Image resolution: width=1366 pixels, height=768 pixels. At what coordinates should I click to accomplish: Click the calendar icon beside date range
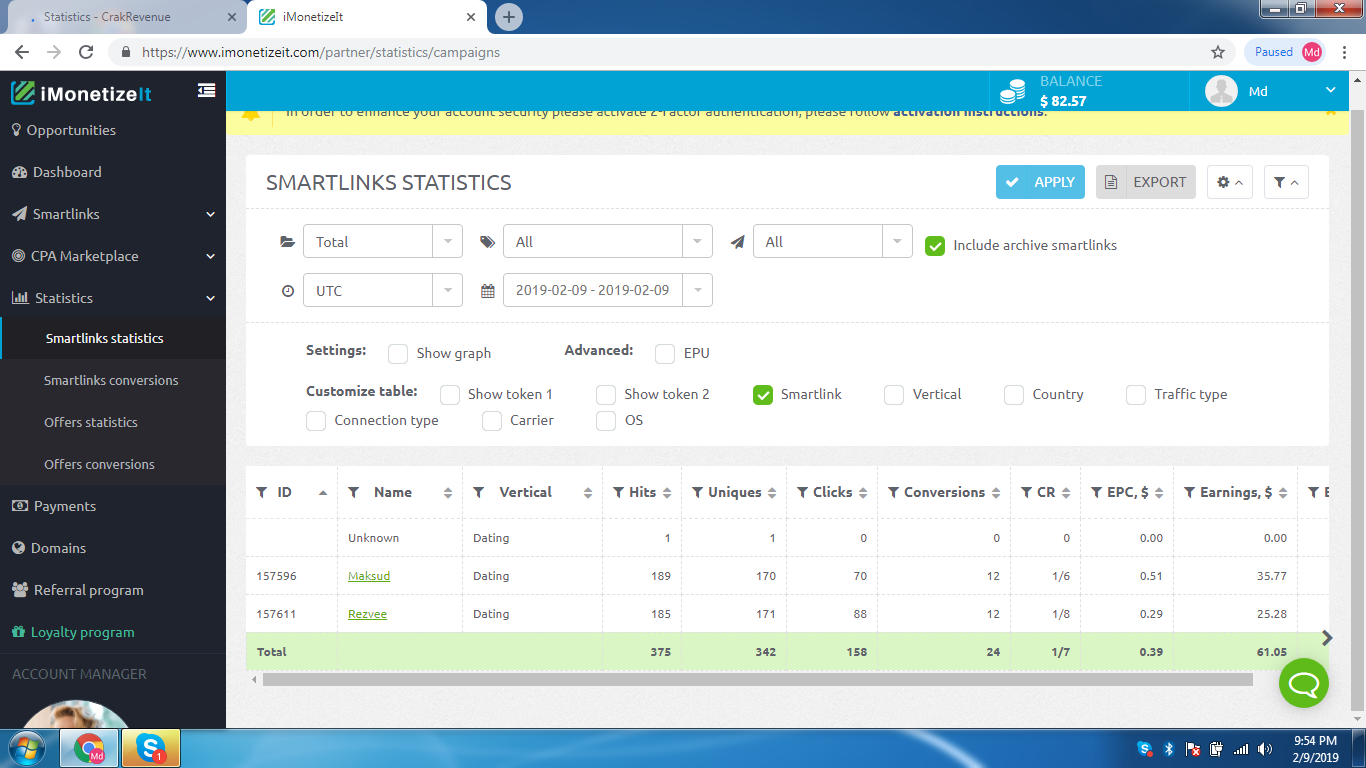488,291
